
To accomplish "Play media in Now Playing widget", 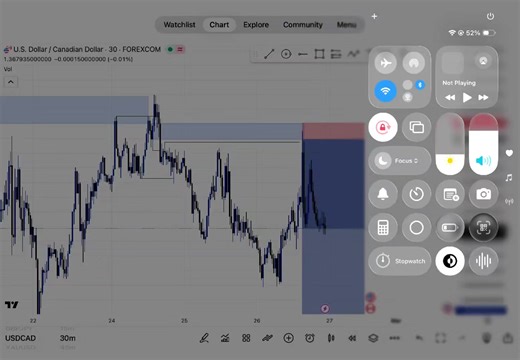I will tap(467, 98).
